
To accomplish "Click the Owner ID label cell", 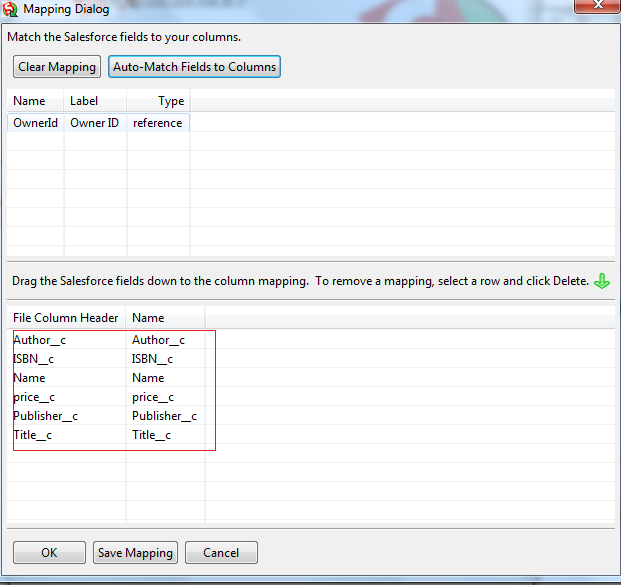I will [94, 123].
